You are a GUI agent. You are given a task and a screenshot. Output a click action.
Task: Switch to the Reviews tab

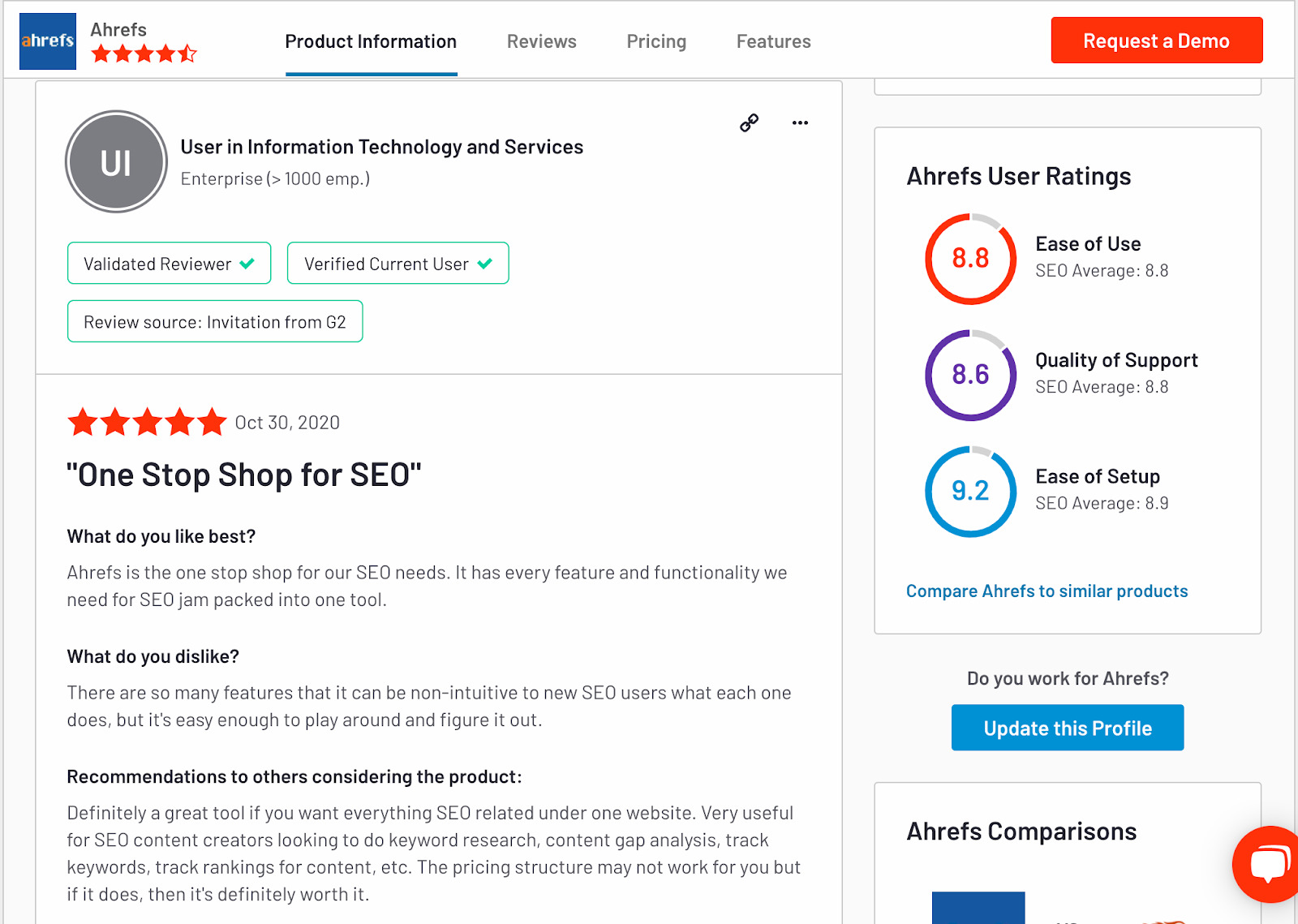541,41
